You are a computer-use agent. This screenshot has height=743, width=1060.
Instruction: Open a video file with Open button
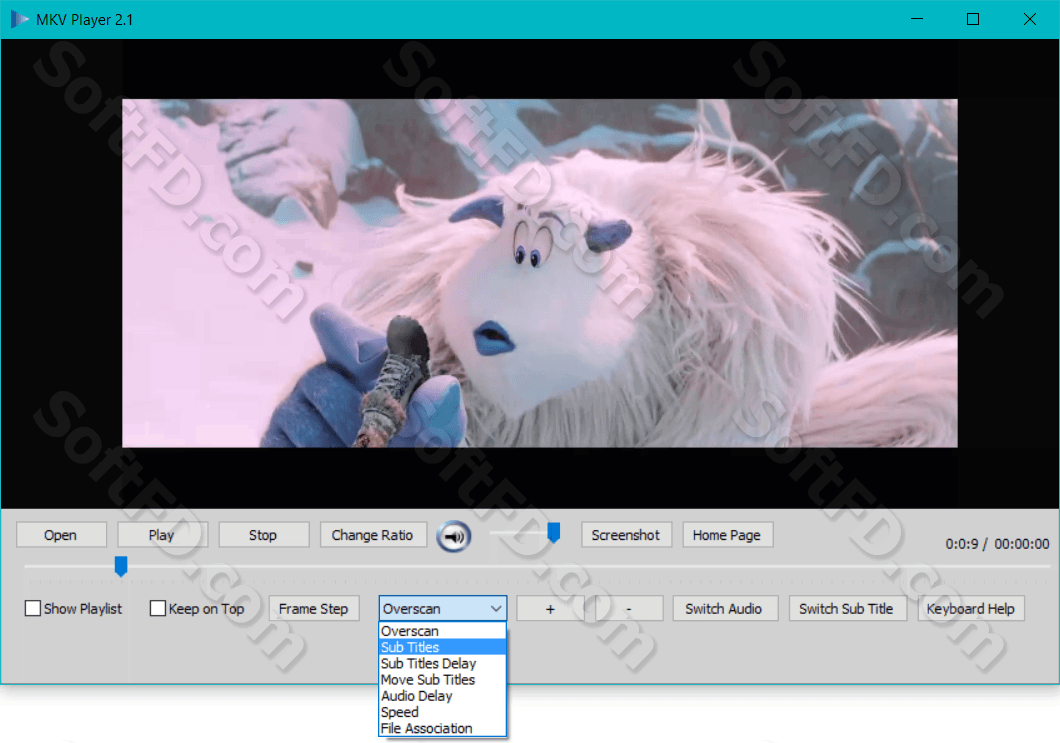click(61, 535)
